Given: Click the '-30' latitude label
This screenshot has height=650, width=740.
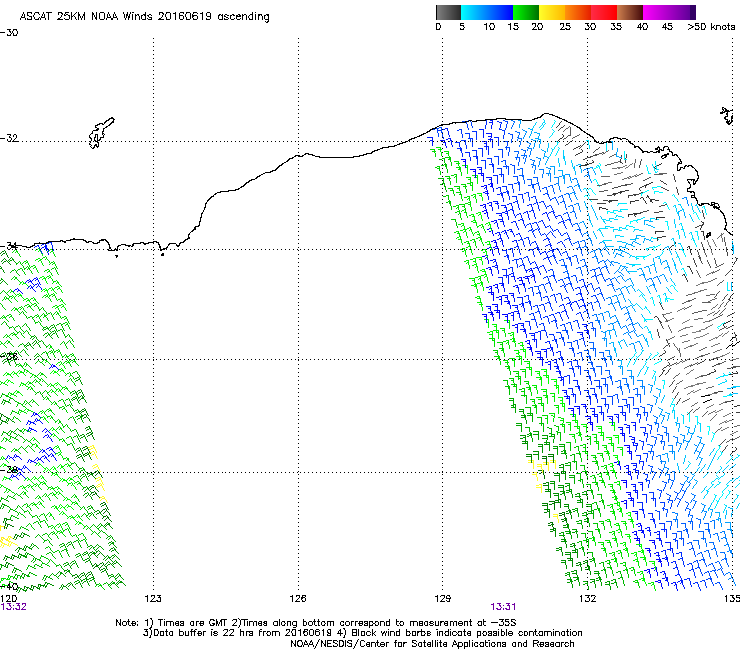Looking at the screenshot, I should [x=9, y=33].
